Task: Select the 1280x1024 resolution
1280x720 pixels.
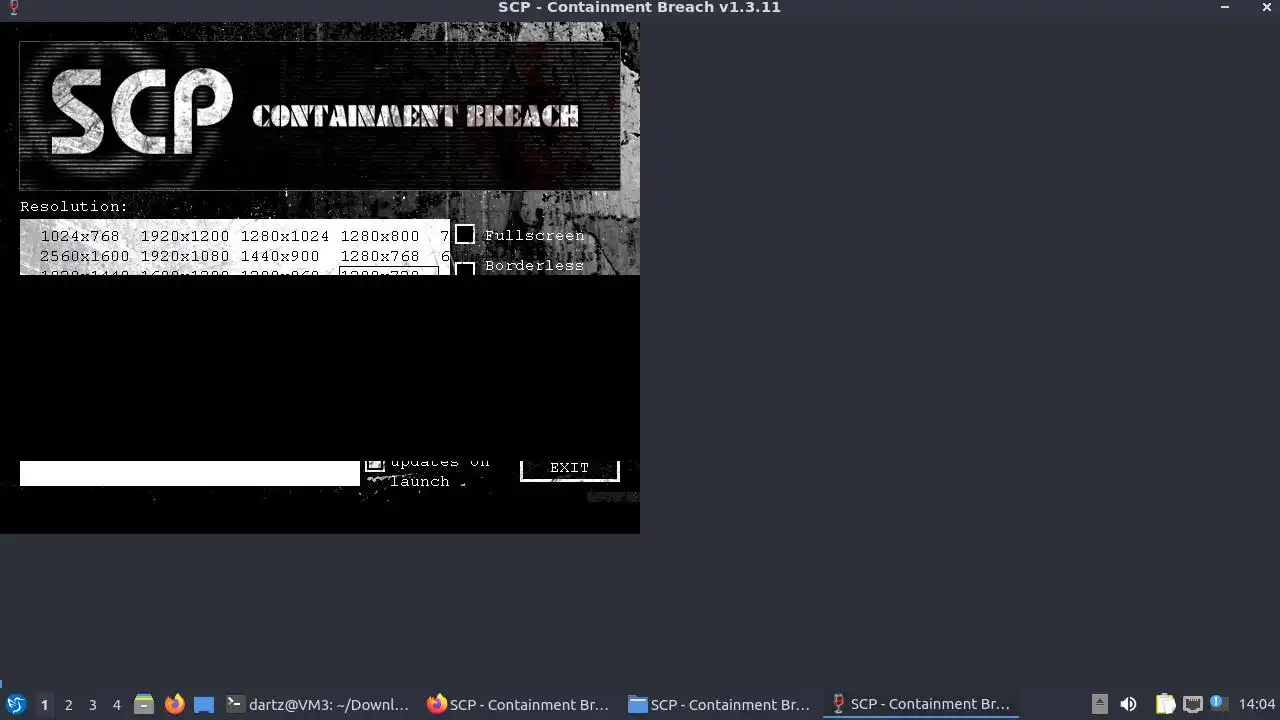Action: (285, 237)
